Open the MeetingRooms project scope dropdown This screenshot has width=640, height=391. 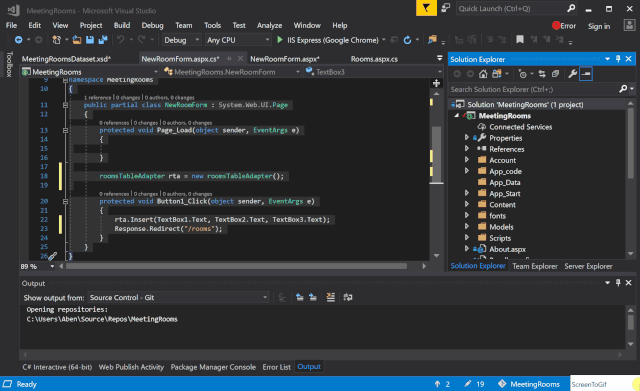pyautogui.click(x=90, y=72)
